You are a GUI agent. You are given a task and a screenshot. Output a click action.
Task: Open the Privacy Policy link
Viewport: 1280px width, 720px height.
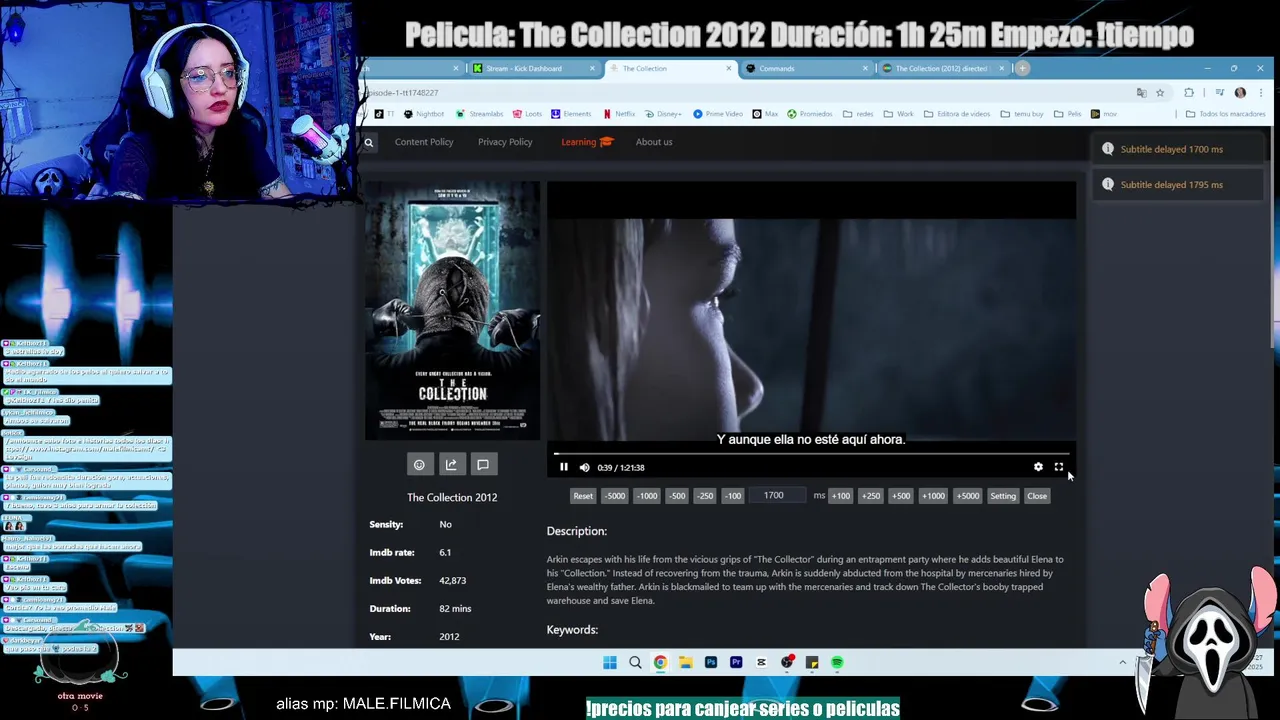pyautogui.click(x=505, y=142)
